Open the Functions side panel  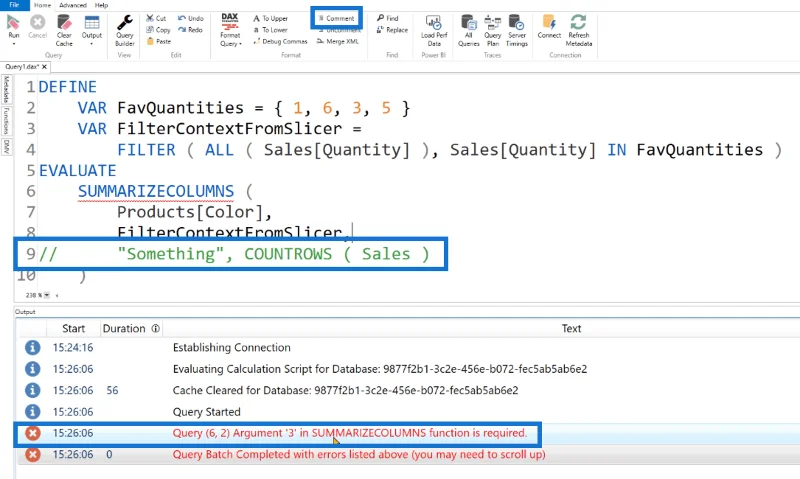(6, 120)
